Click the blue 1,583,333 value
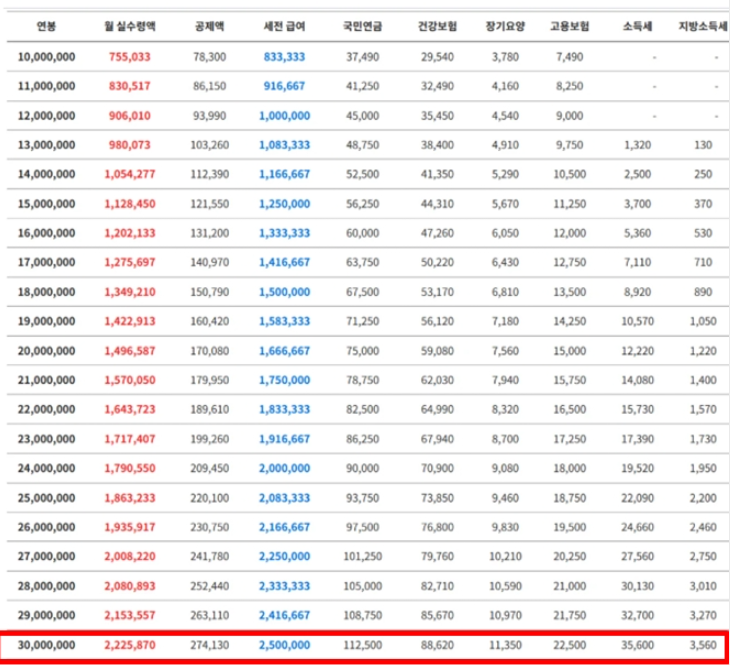 click(284, 321)
